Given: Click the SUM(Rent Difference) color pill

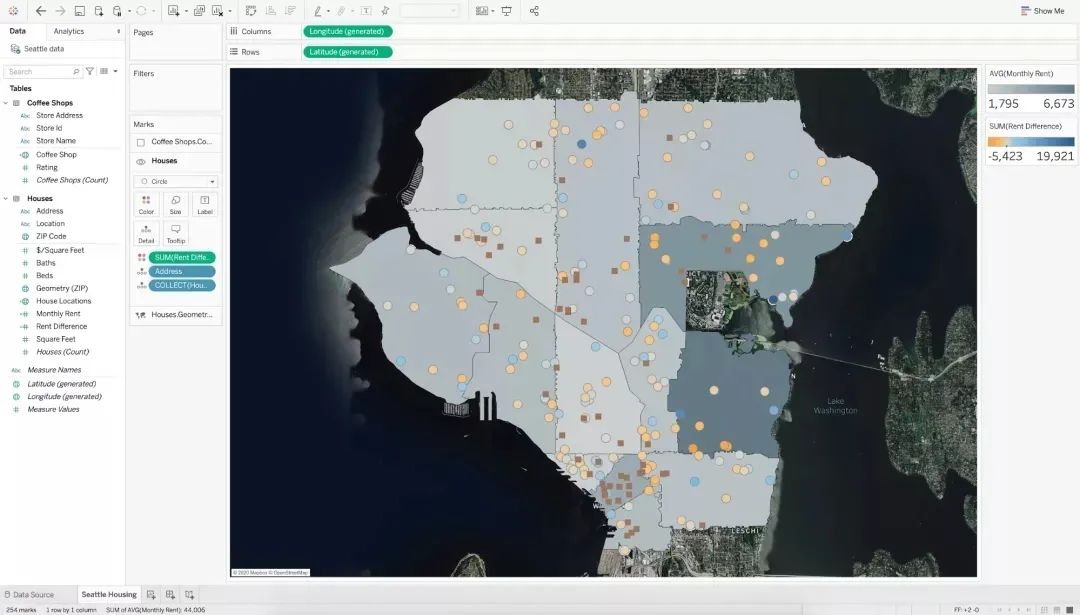Looking at the screenshot, I should click(182, 258).
